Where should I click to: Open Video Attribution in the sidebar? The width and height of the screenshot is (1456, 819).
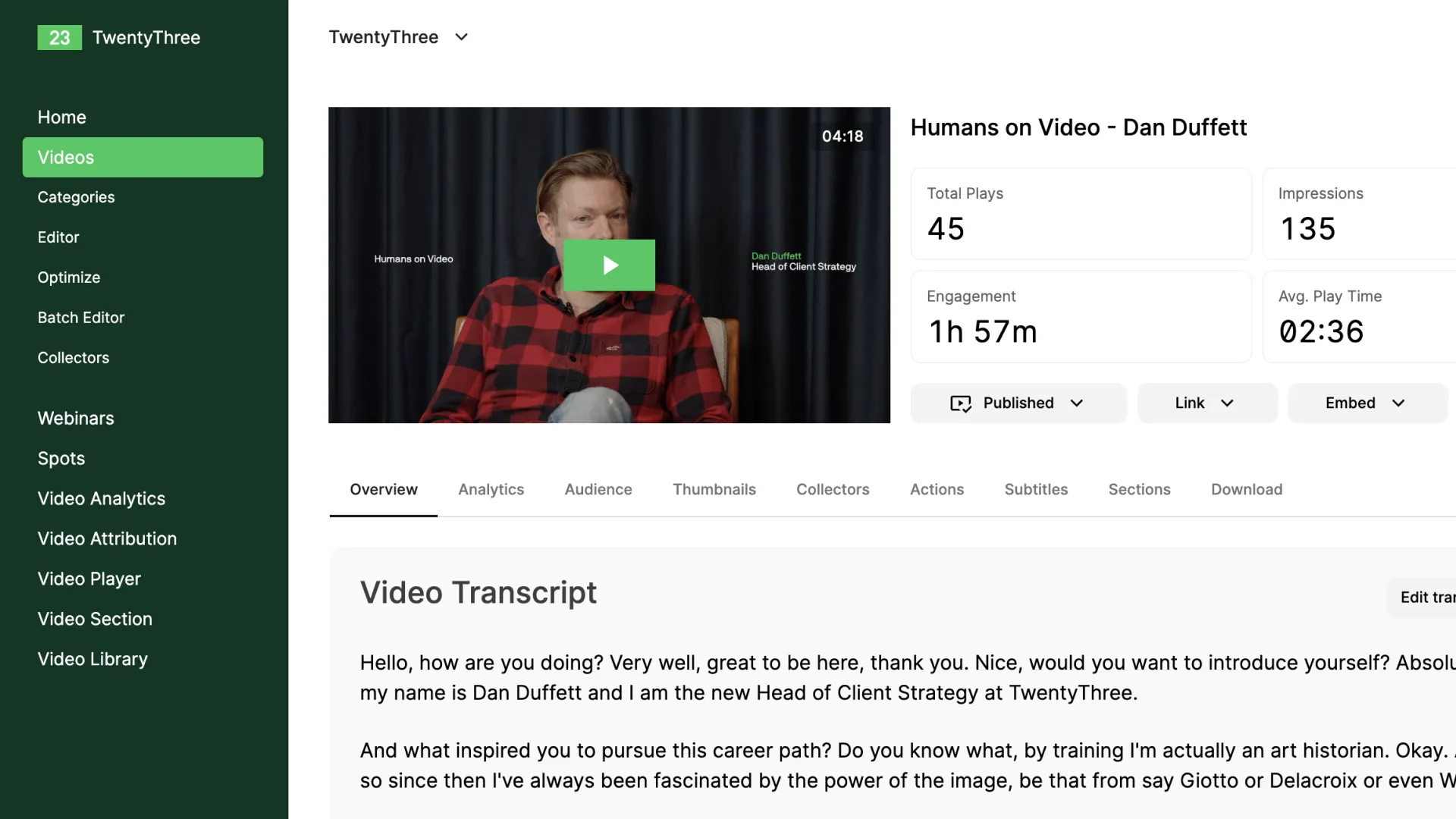click(107, 539)
